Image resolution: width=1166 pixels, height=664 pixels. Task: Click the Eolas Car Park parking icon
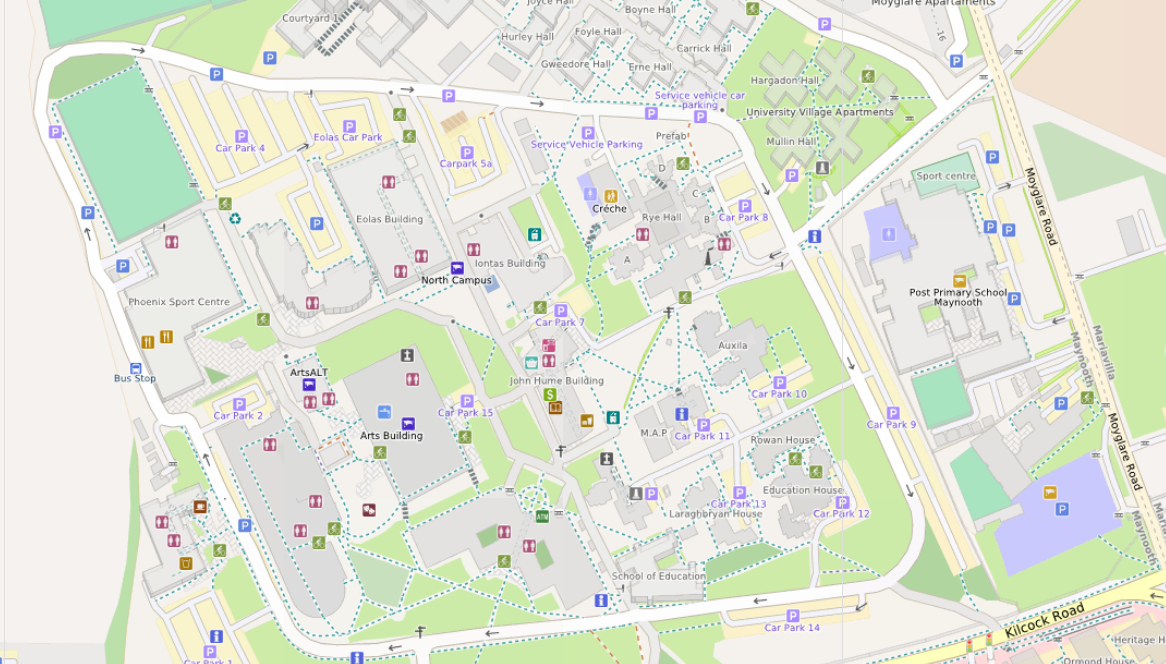click(x=349, y=126)
